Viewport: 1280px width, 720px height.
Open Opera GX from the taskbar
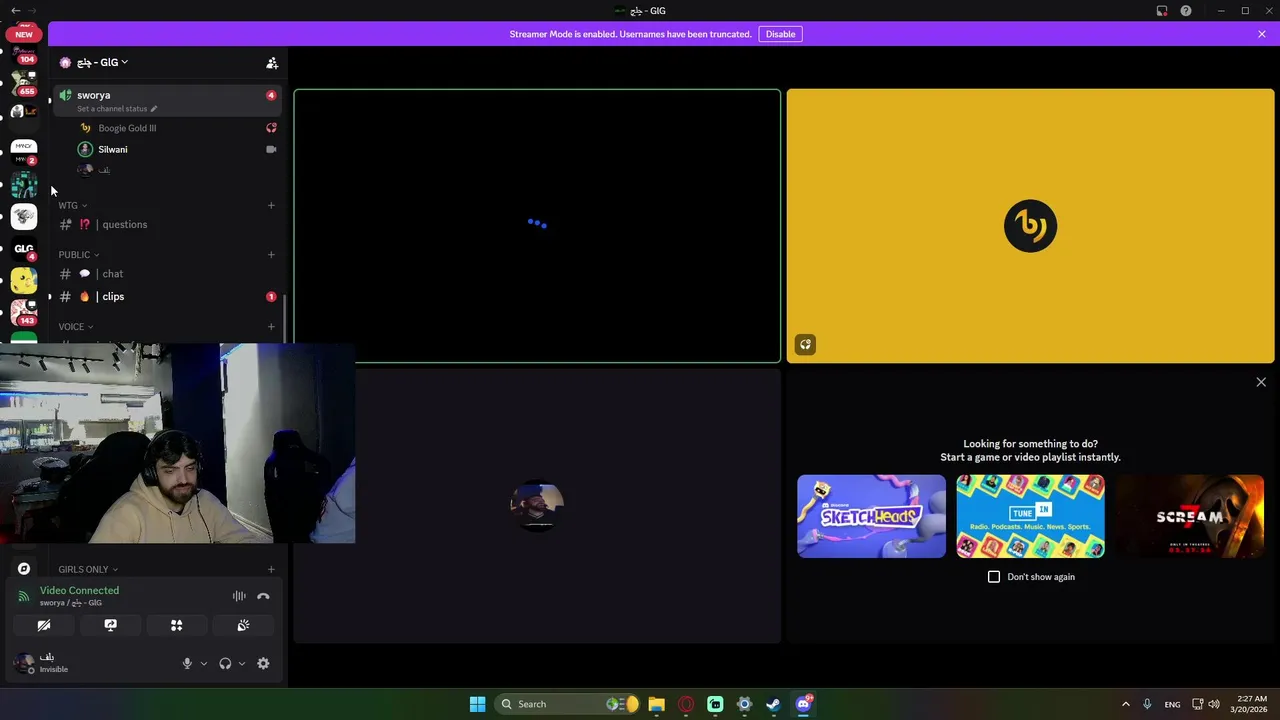pos(686,704)
